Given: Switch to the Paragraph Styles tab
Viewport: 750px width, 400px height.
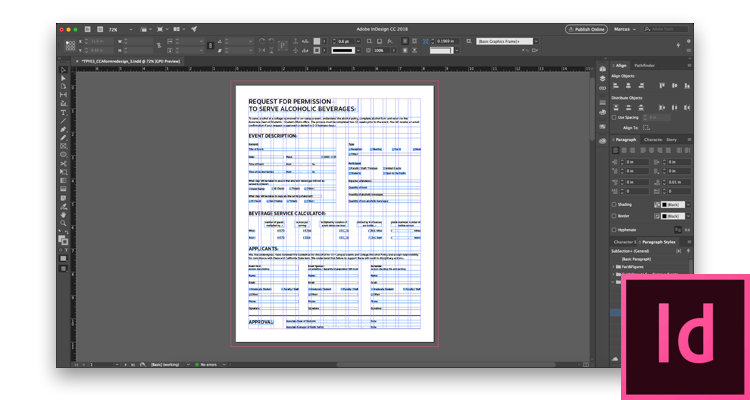Looking at the screenshot, I should [660, 241].
